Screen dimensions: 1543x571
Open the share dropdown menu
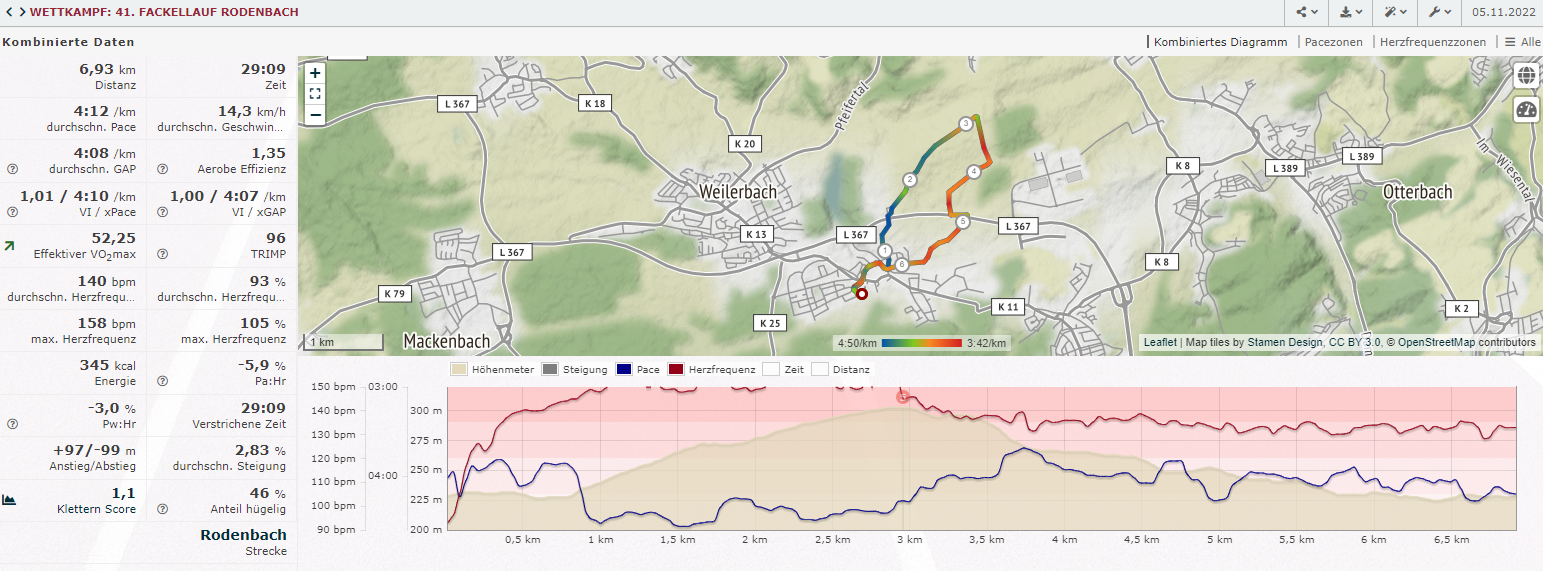coord(1307,13)
